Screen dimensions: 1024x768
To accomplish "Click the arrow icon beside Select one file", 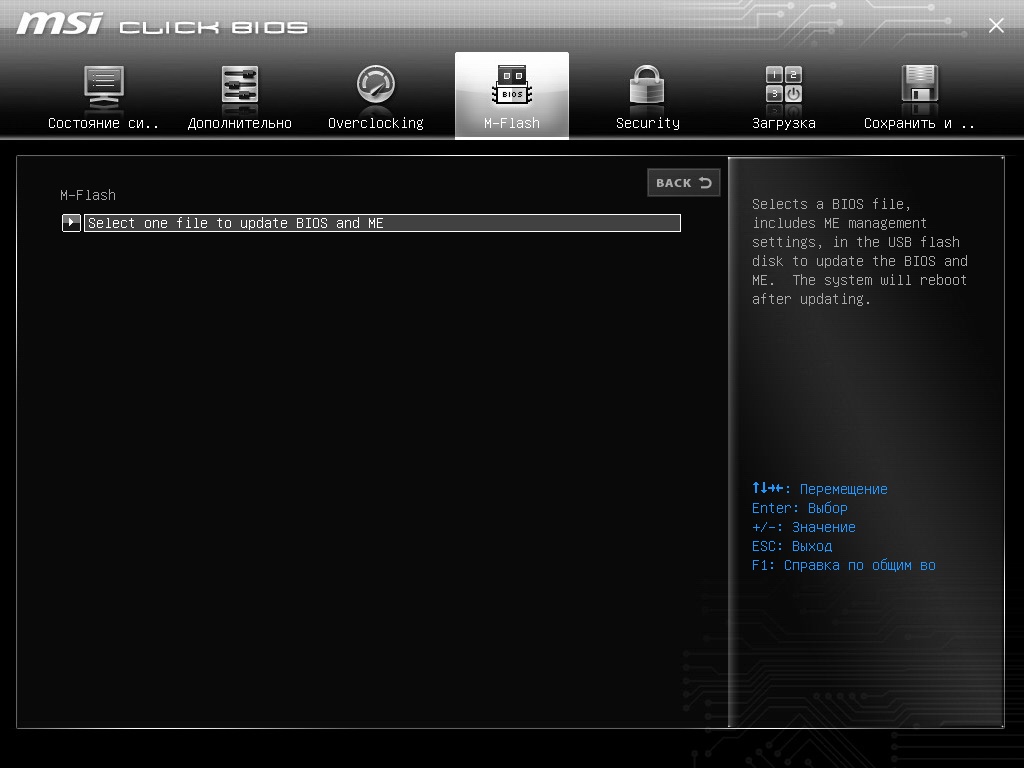I will click(x=71, y=223).
